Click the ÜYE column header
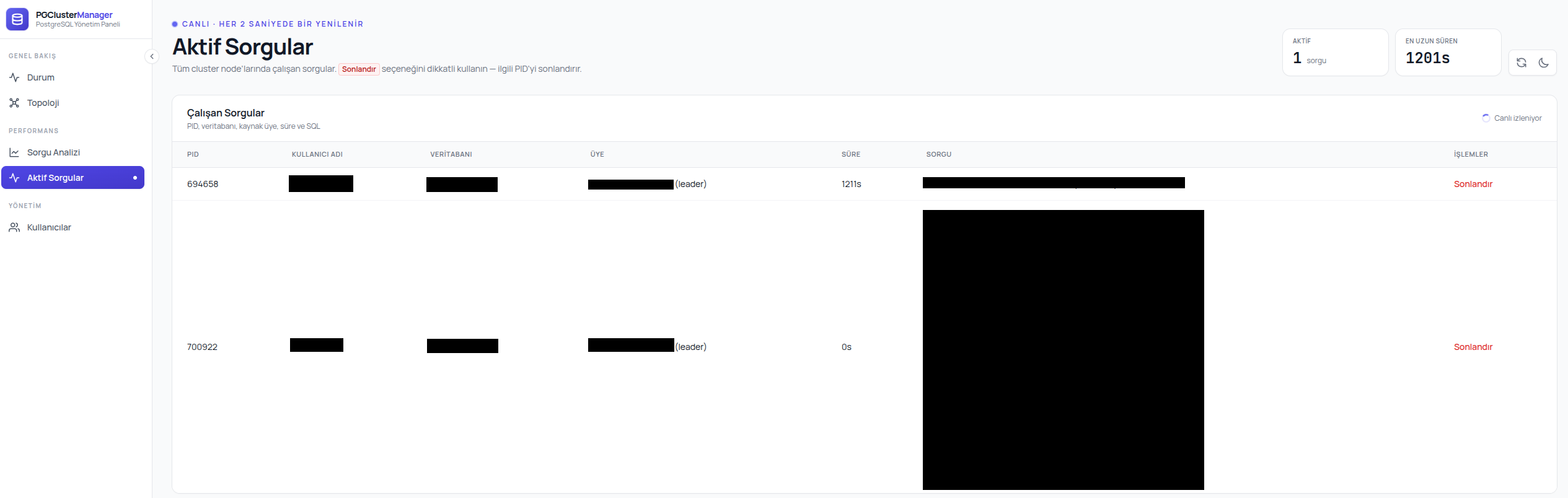The height and width of the screenshot is (498, 1568). coord(597,154)
